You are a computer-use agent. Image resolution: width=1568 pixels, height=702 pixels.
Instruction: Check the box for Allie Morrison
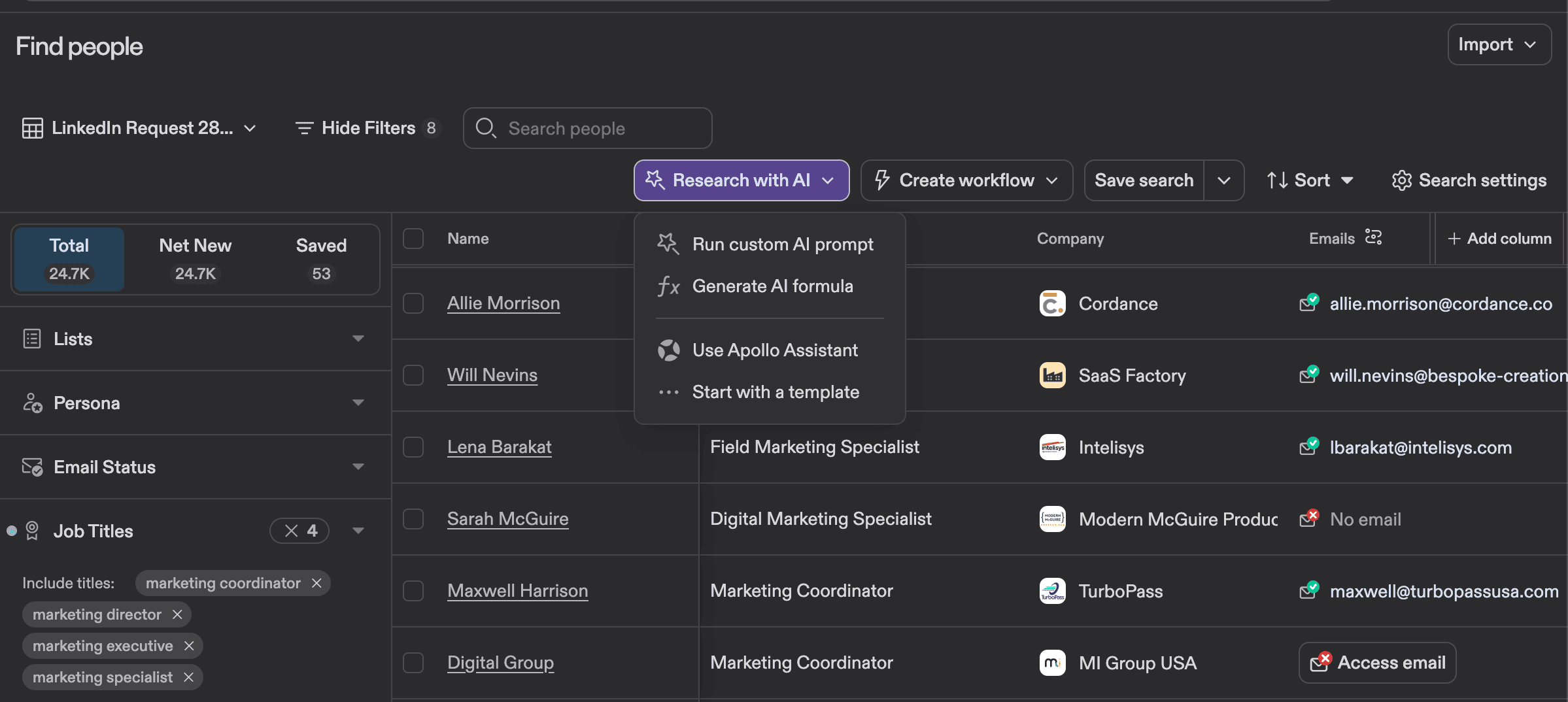tap(413, 303)
